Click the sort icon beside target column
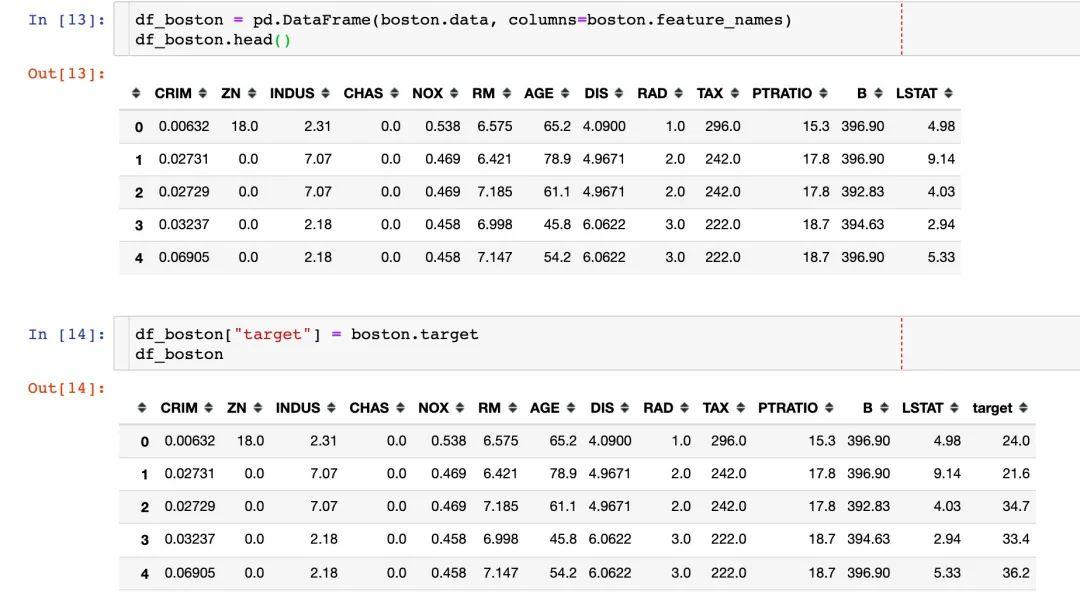 pos(1023,408)
